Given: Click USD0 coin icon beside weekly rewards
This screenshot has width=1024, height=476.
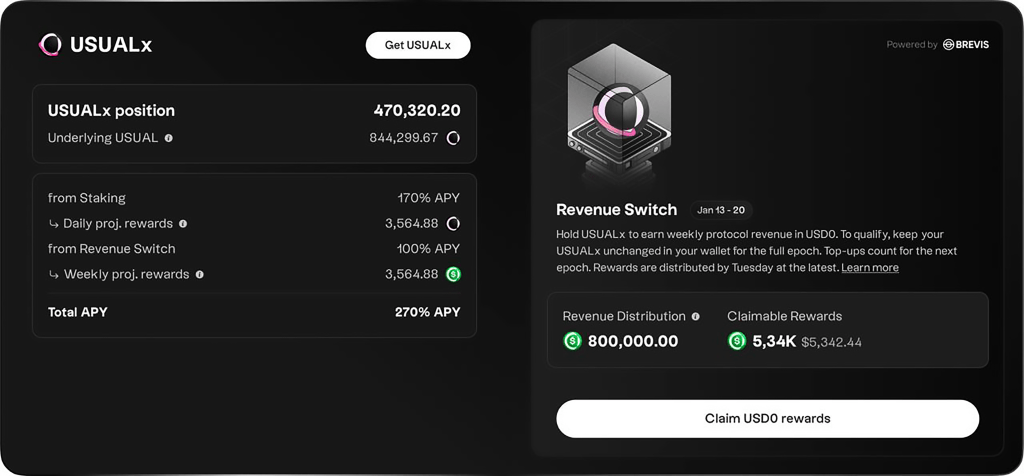Looking at the screenshot, I should [x=453, y=274].
